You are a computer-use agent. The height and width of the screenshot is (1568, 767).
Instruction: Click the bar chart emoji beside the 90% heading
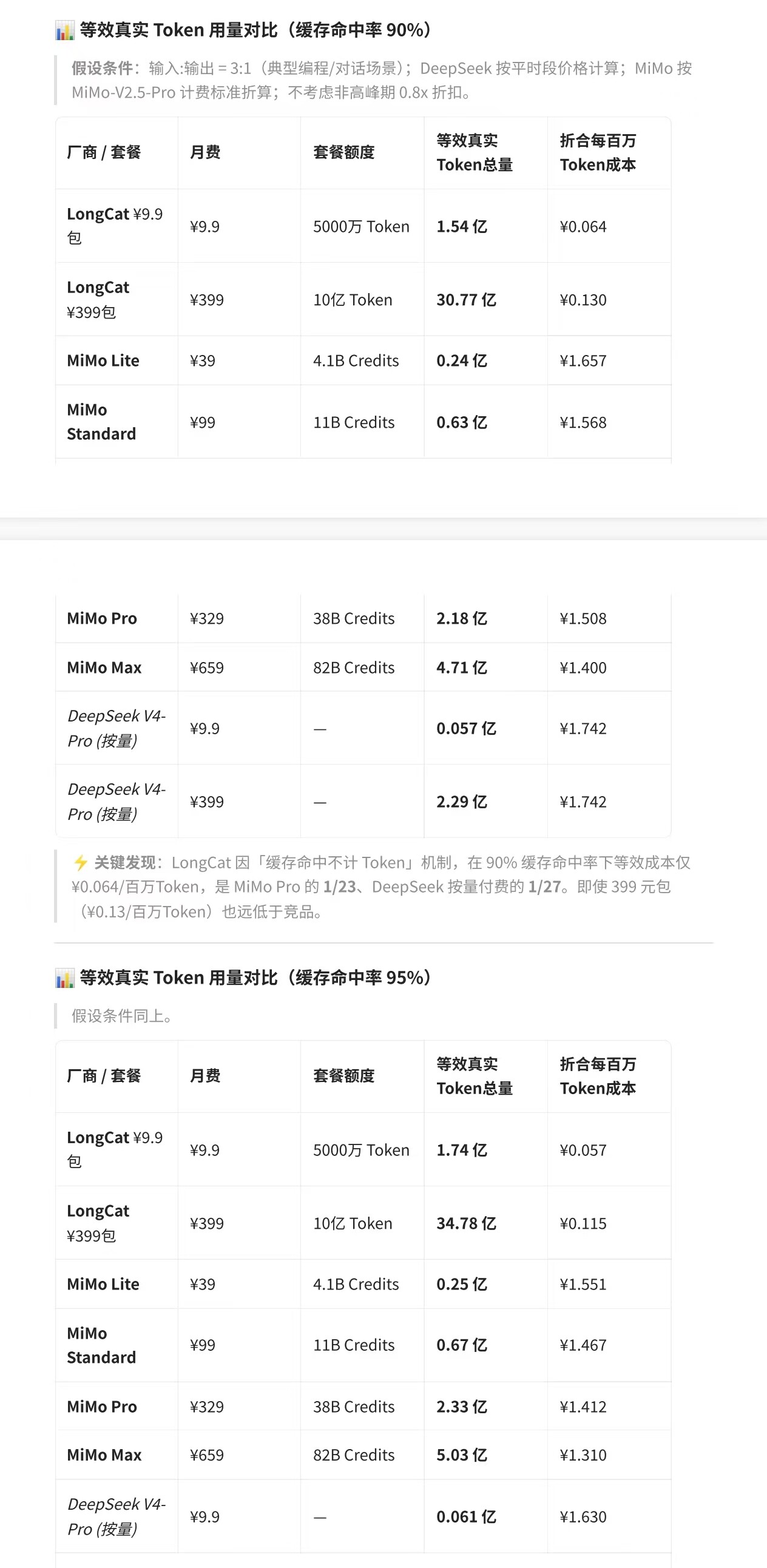coord(64,30)
